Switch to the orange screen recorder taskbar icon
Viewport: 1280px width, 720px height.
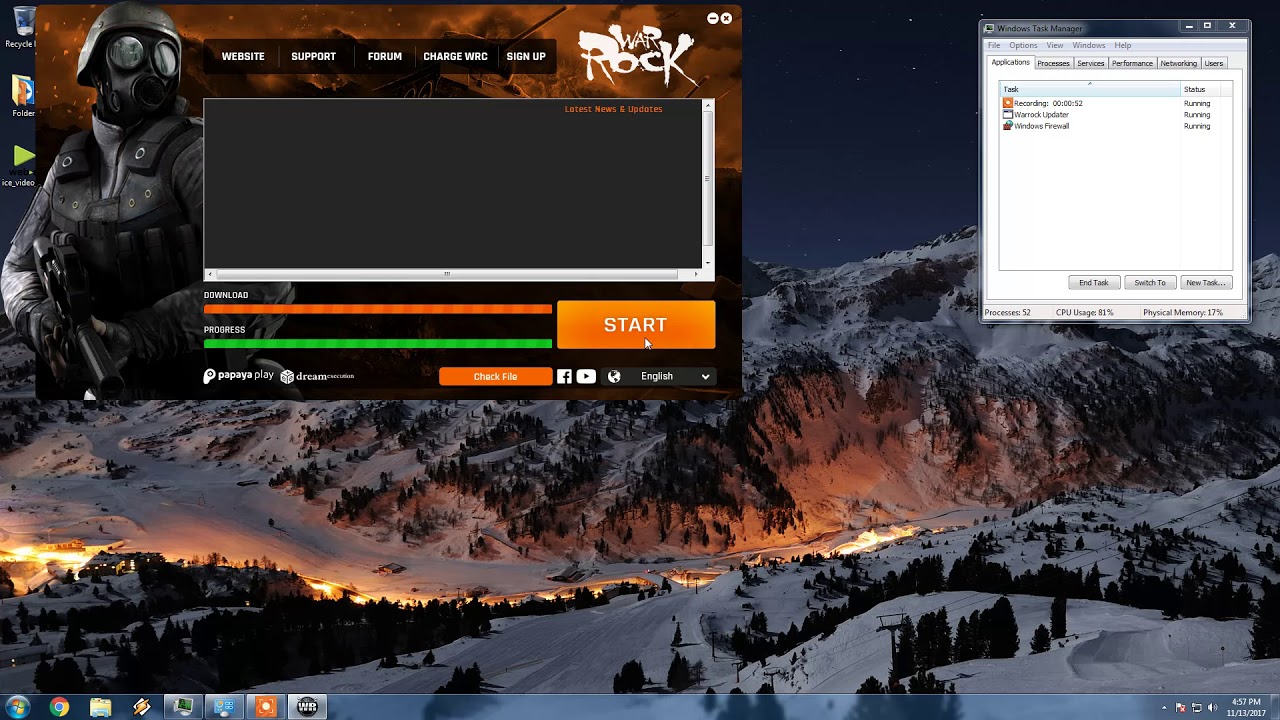coord(265,707)
